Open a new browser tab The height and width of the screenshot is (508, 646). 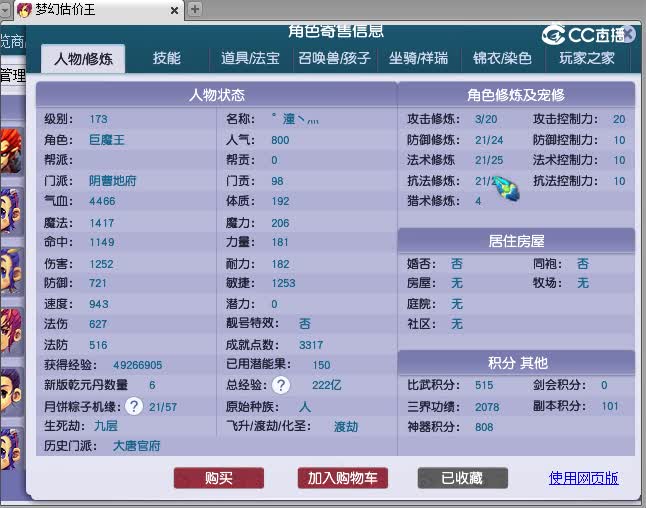point(195,9)
